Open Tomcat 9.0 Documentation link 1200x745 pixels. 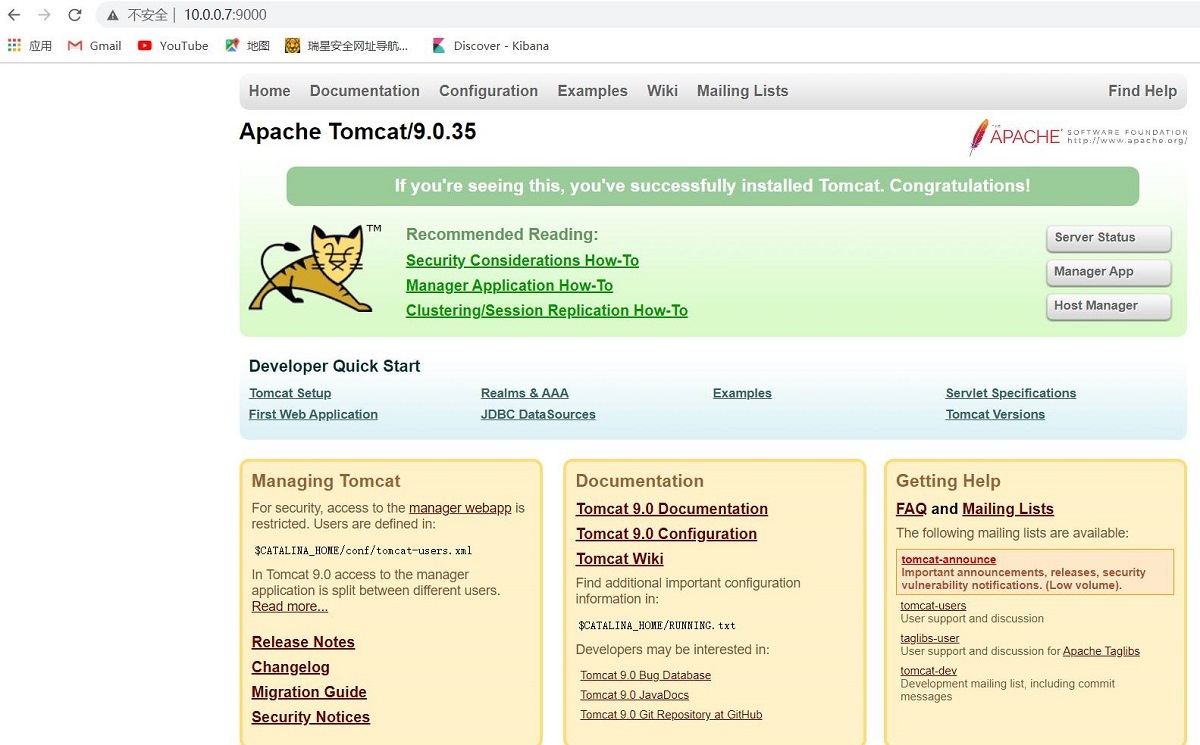pos(672,509)
